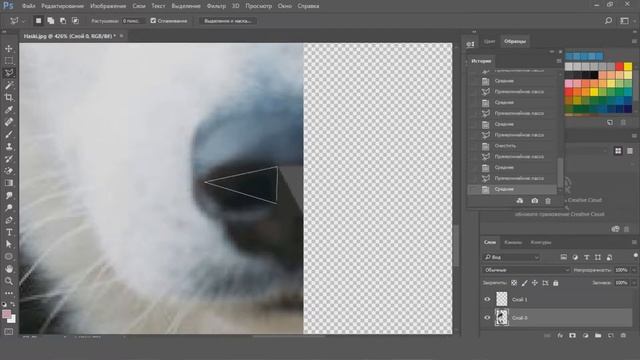
Task: Pick the yellow swatch in the top swatches row
Action: pos(628,66)
